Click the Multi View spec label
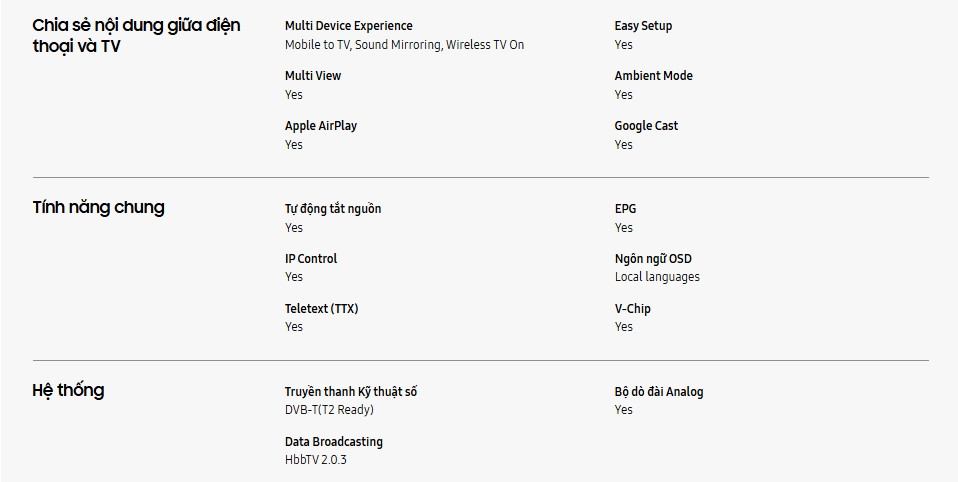This screenshot has width=958, height=482. point(313,76)
